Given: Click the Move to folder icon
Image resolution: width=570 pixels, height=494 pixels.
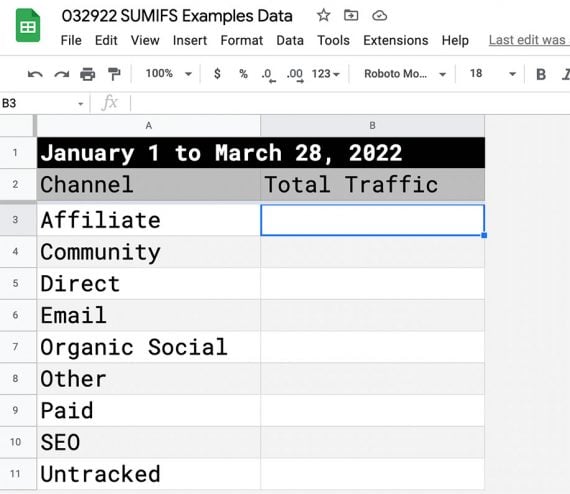Looking at the screenshot, I should click(x=351, y=16).
